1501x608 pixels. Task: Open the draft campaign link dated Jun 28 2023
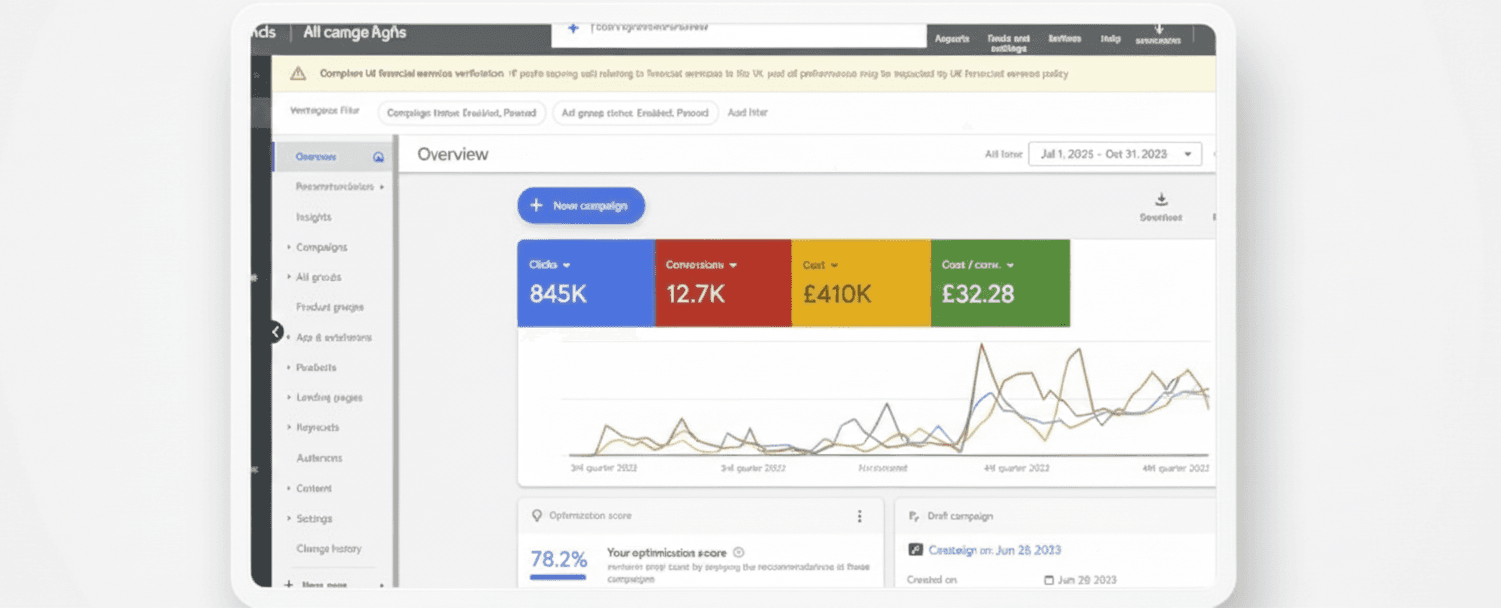994,550
